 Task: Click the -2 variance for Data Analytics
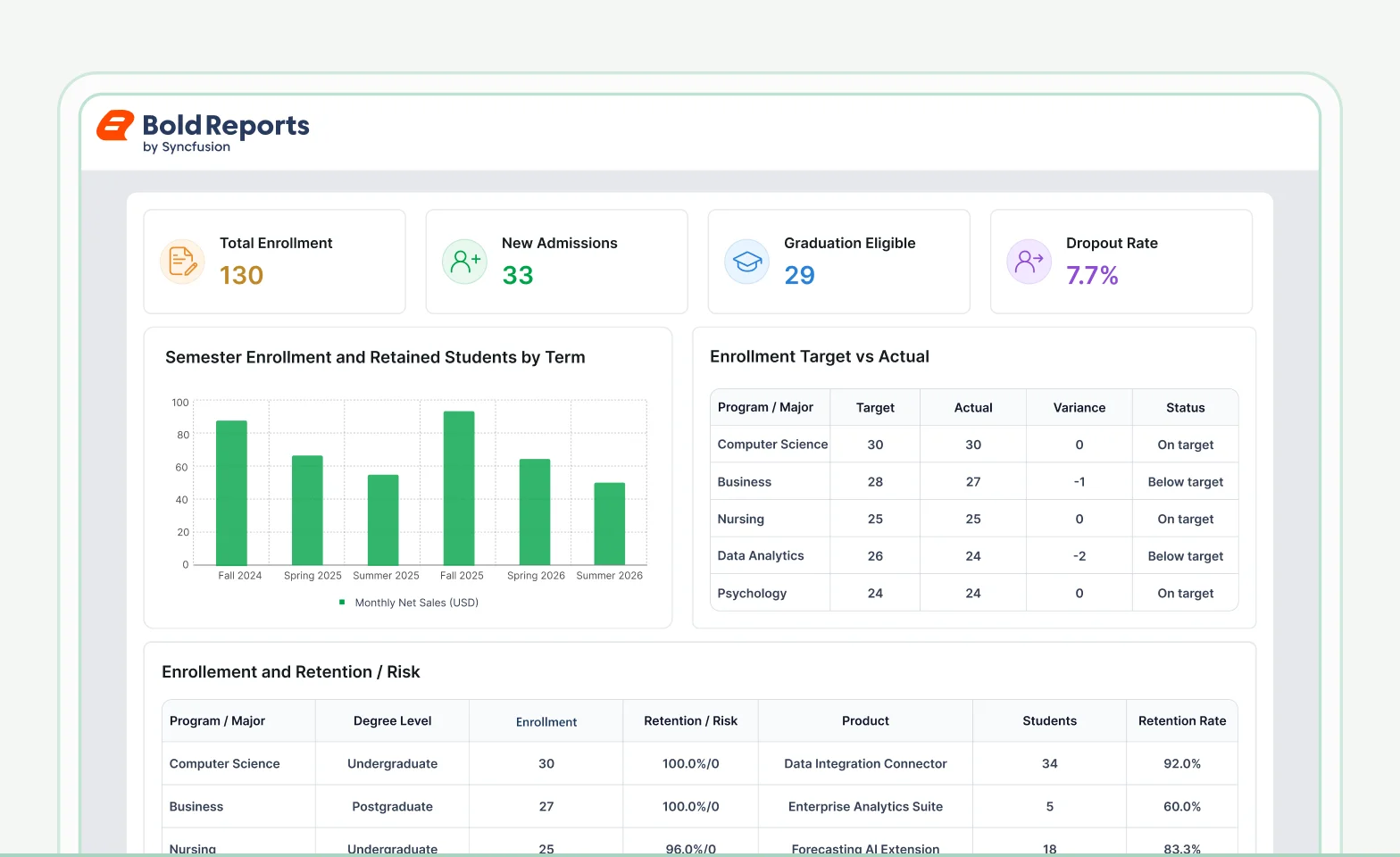pyautogui.click(x=1079, y=555)
